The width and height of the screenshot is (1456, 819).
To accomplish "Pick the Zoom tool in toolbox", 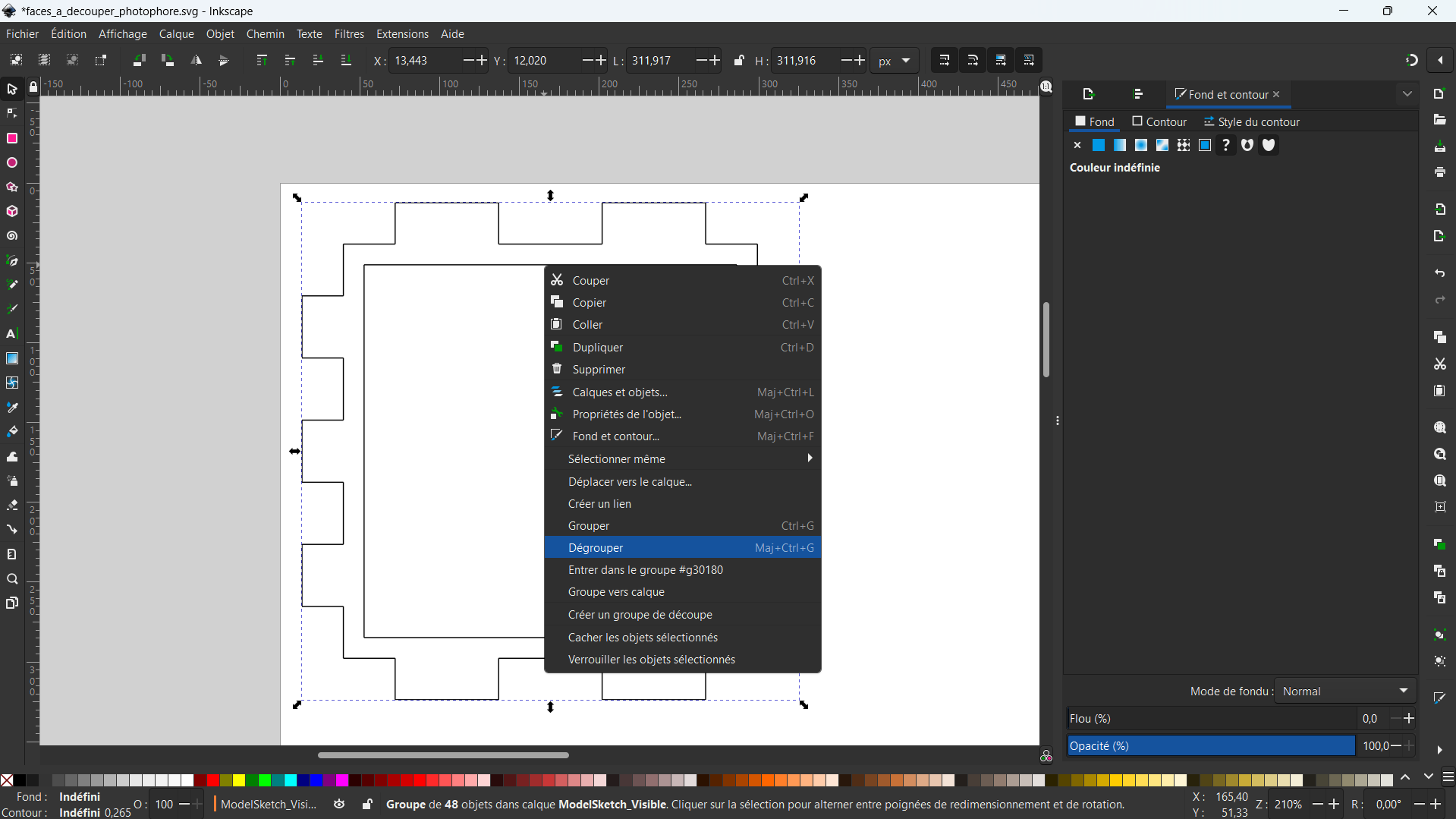I will (12, 579).
